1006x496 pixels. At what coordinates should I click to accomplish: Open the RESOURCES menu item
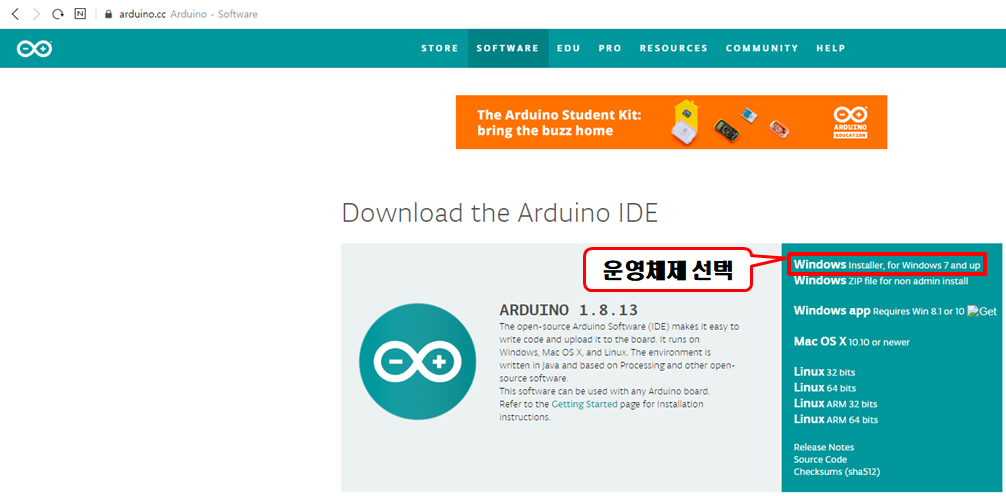(x=674, y=48)
